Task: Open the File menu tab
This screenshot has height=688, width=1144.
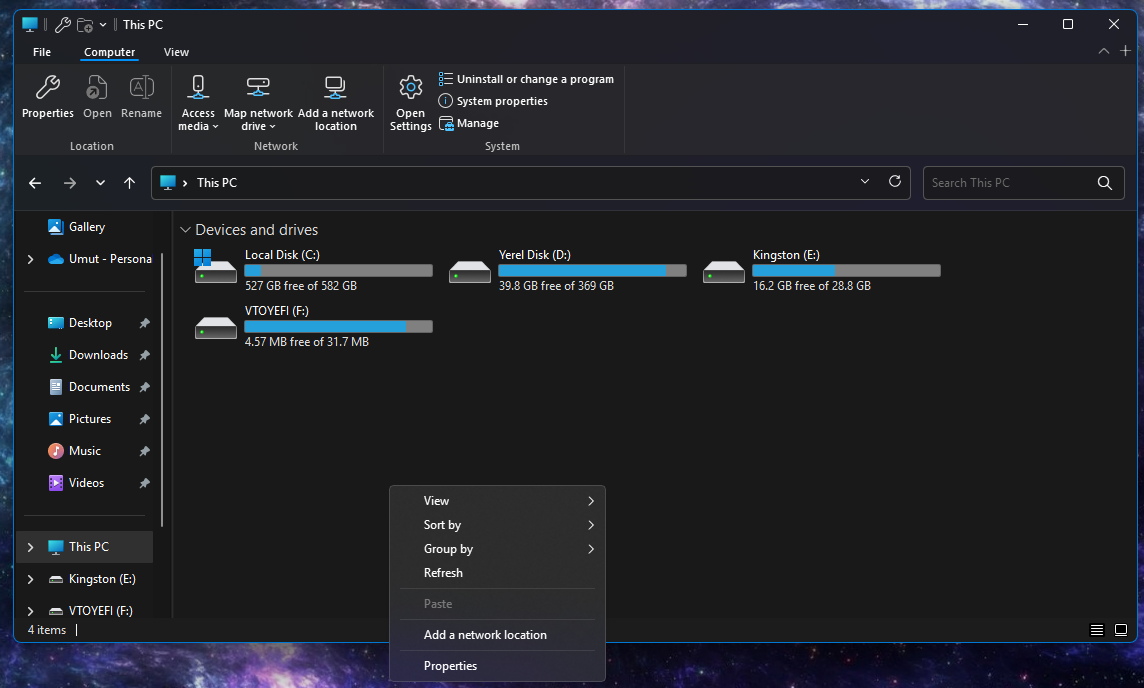Action: coord(42,52)
